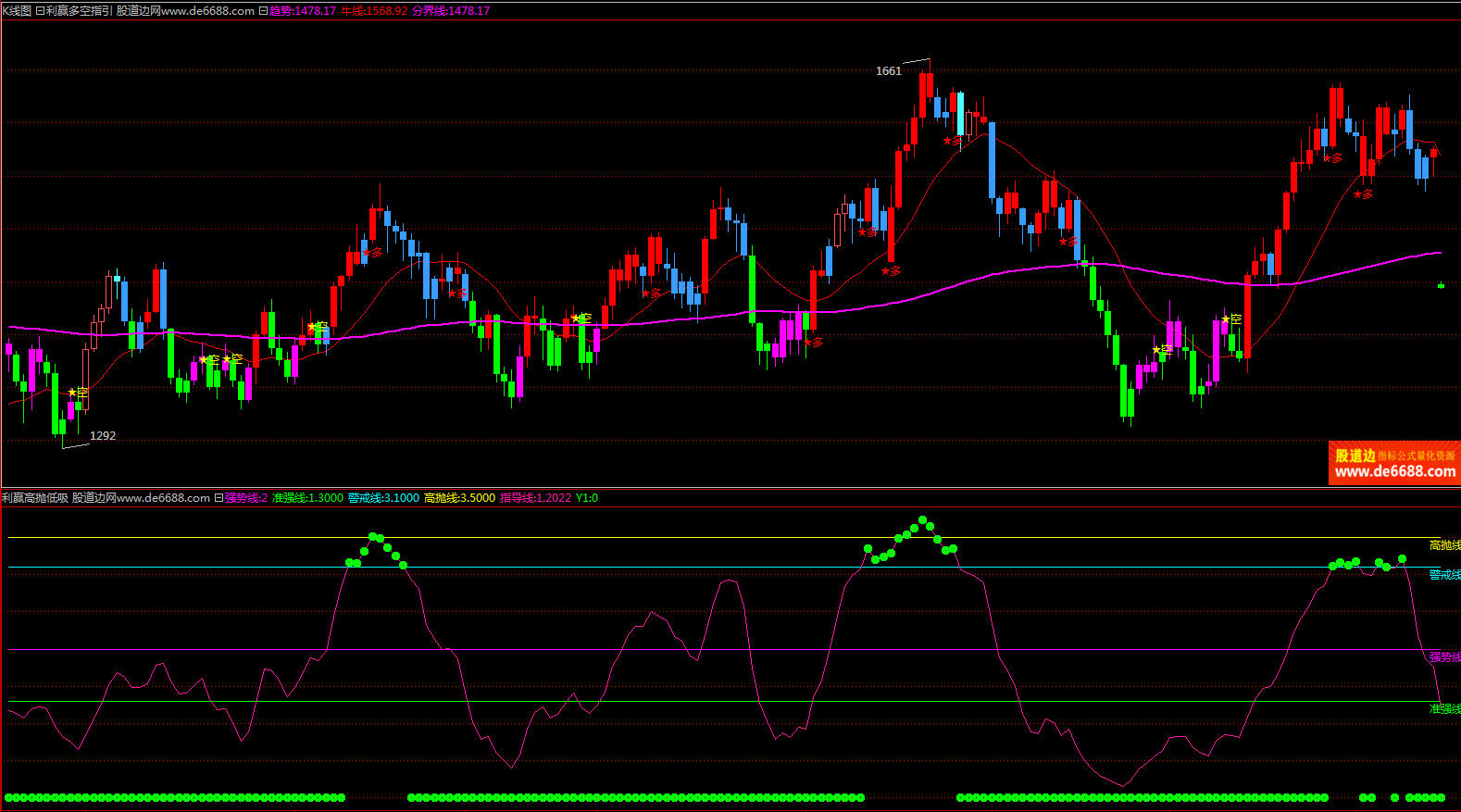The width and height of the screenshot is (1461, 812).
Task: Click the 指导线:1.2022 value in header
Action: pos(535,498)
